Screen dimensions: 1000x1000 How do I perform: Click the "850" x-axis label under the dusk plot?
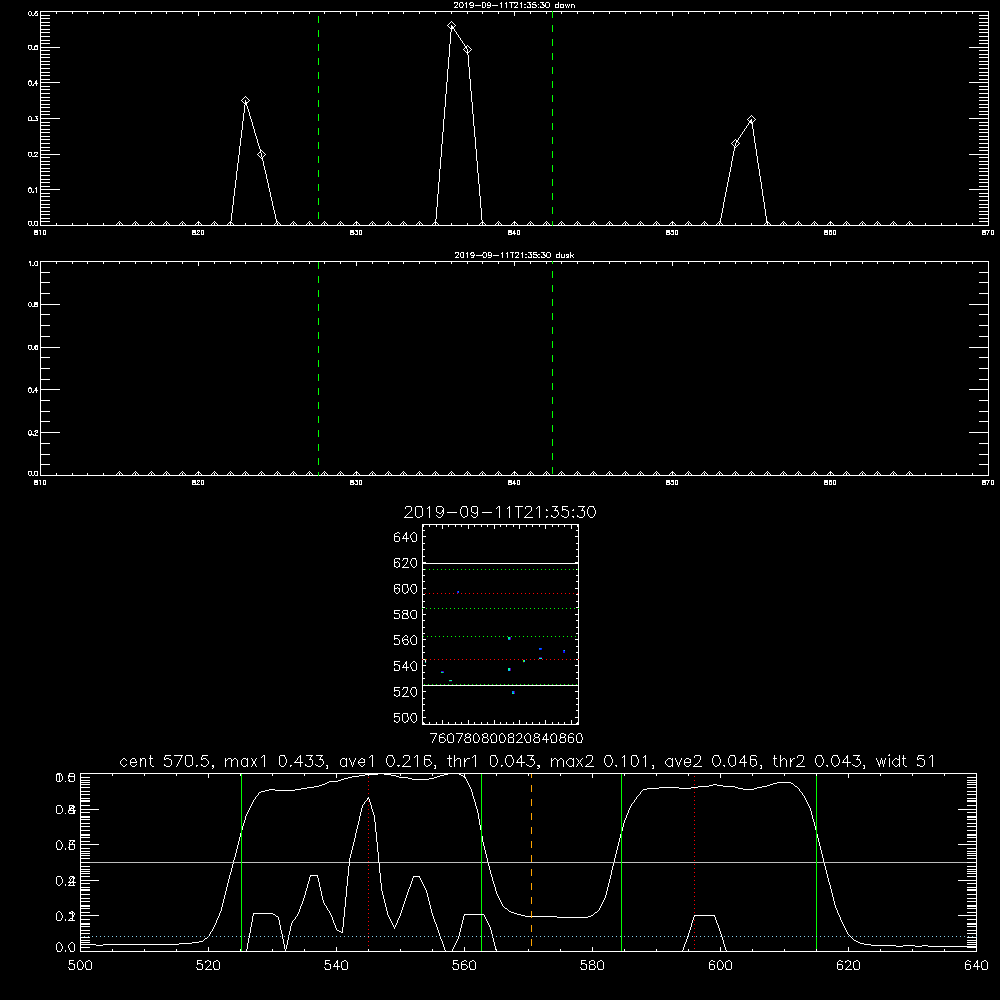[672, 483]
